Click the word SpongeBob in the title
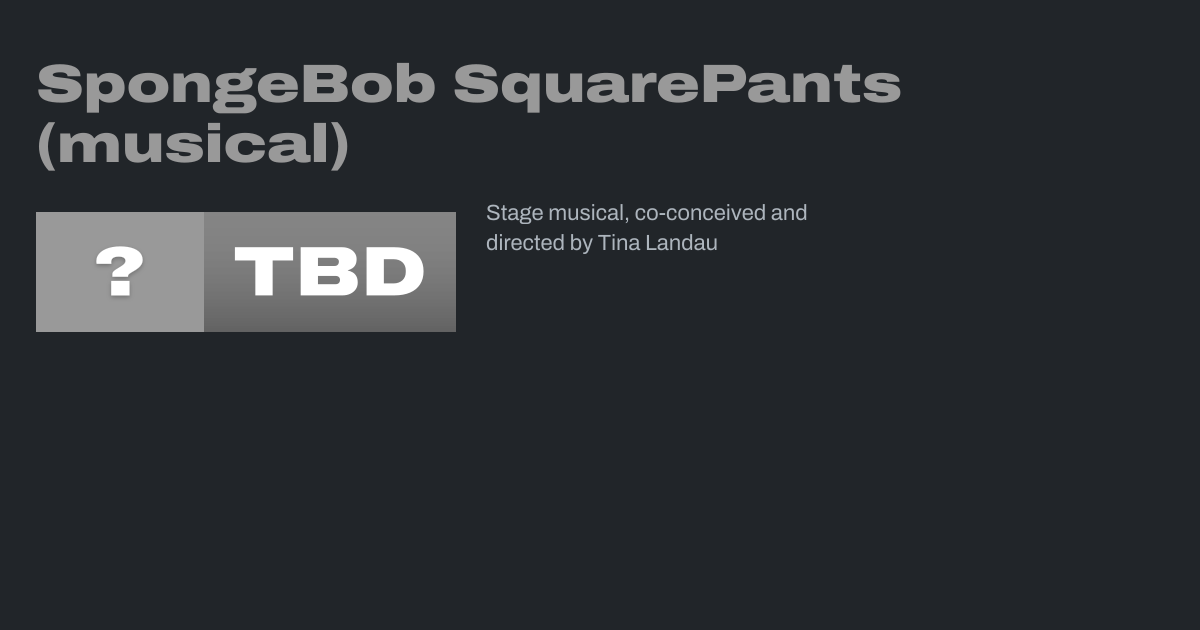 pos(236,85)
